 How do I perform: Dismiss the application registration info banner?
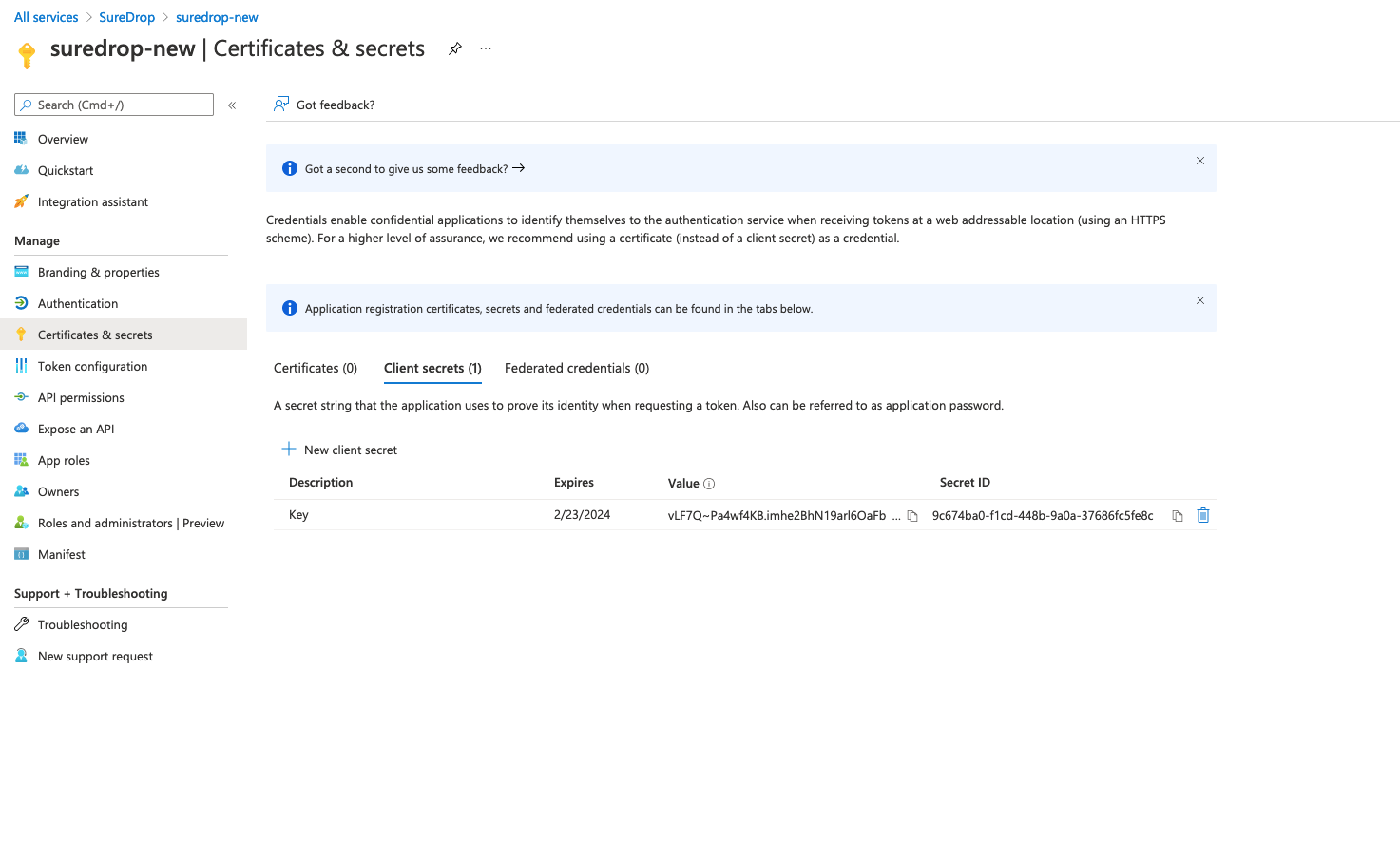1200,300
